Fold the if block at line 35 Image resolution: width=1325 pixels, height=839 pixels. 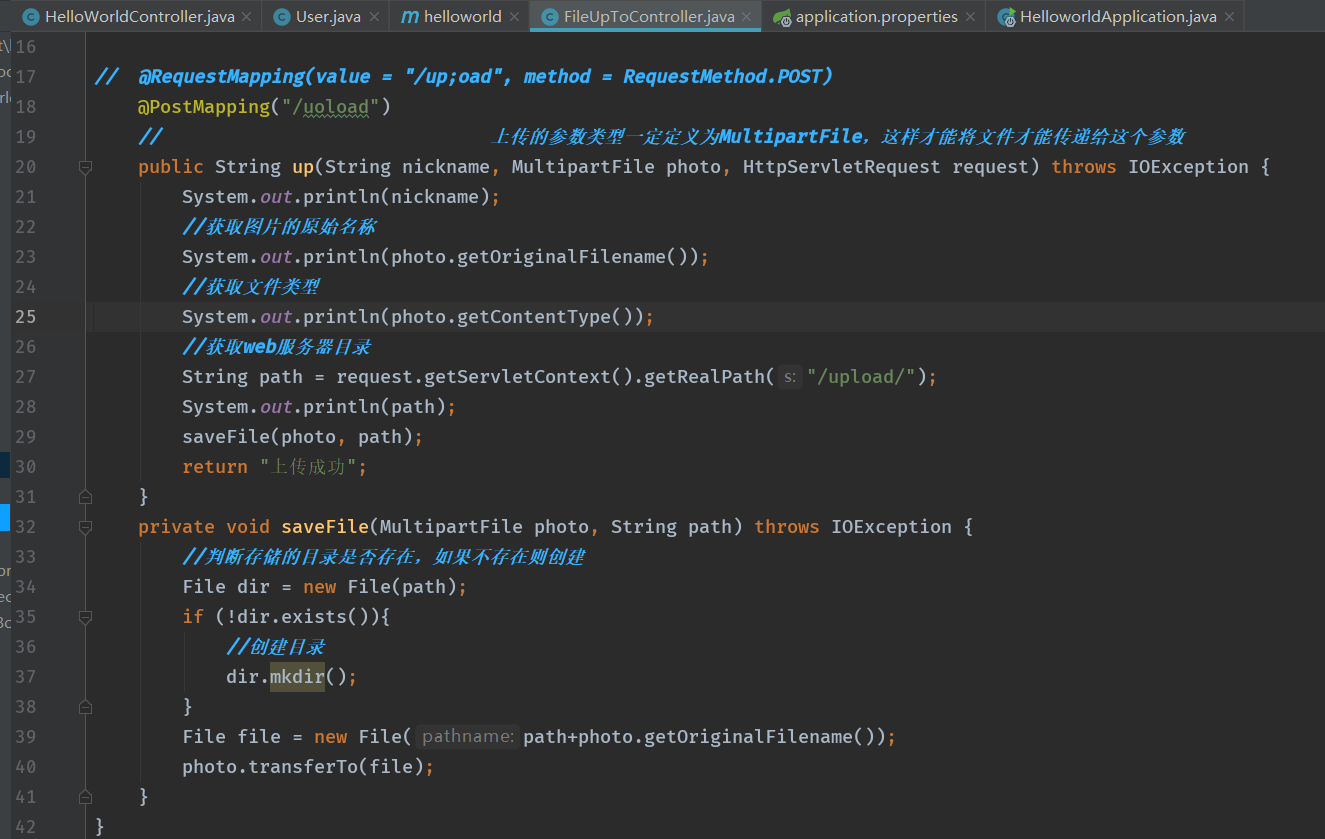85,617
